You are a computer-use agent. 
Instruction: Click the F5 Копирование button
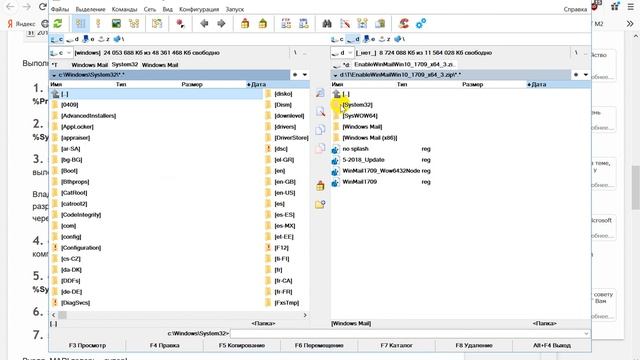[x=242, y=345]
